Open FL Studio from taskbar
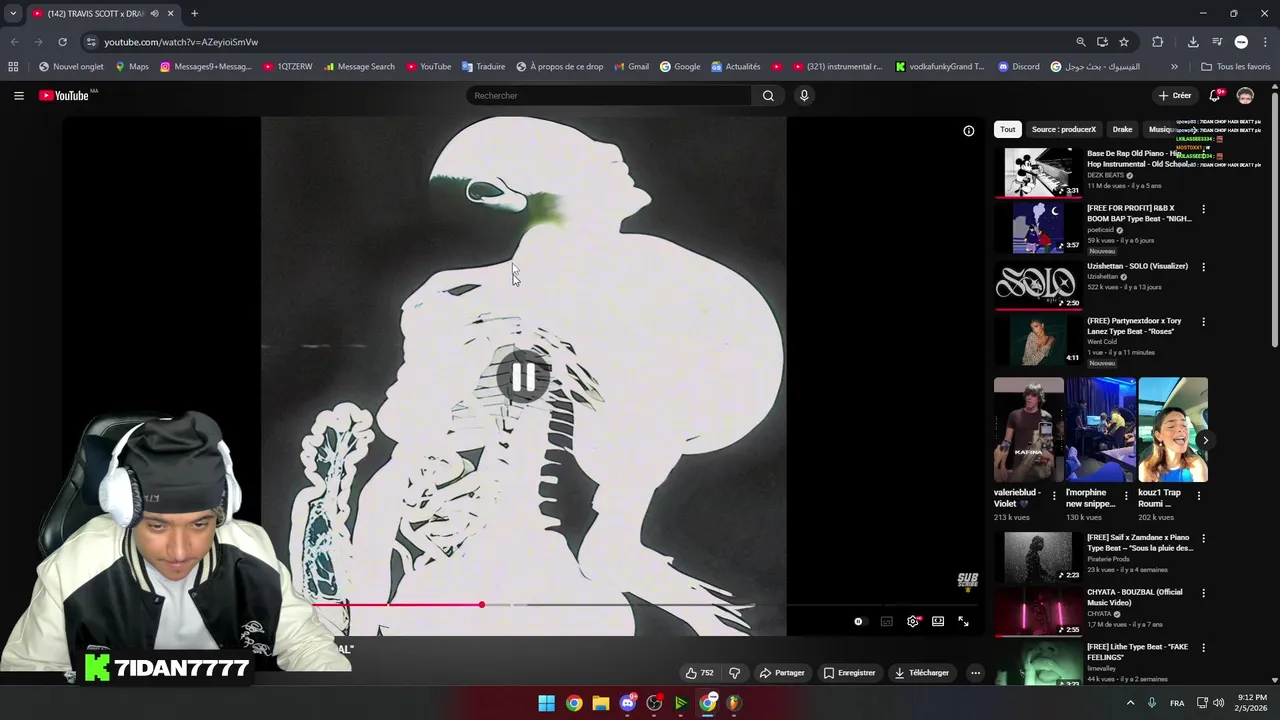The image size is (1280, 720). (734, 703)
